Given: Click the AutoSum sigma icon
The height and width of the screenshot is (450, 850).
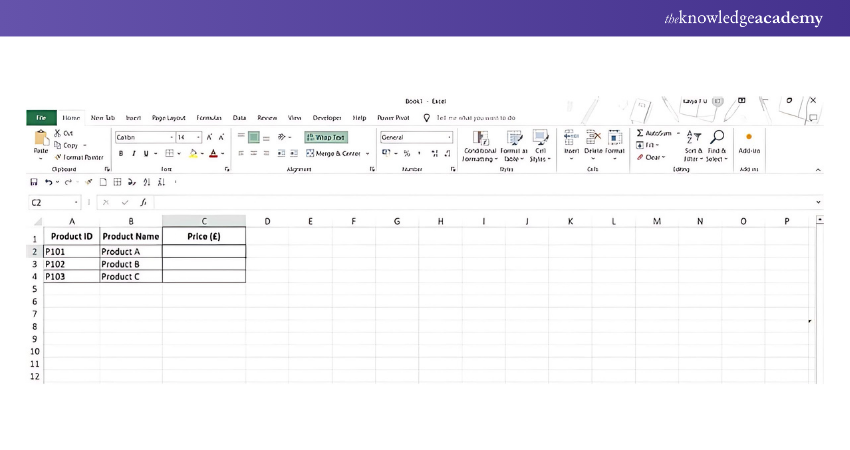Looking at the screenshot, I should (640, 132).
